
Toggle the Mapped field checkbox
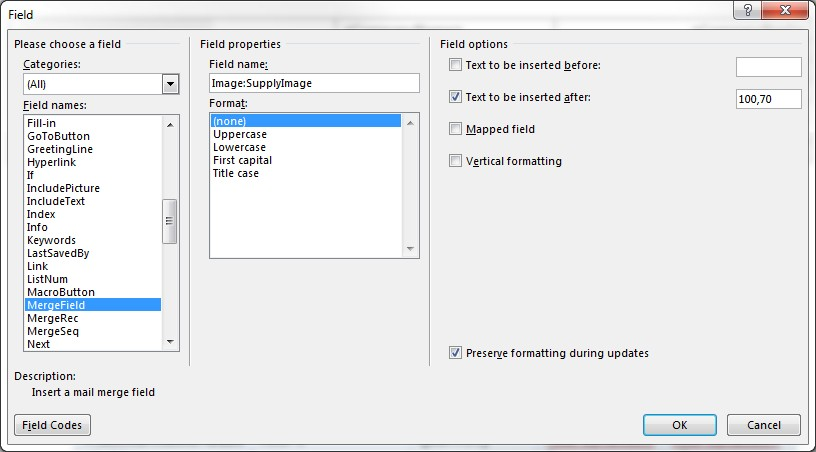tap(456, 129)
